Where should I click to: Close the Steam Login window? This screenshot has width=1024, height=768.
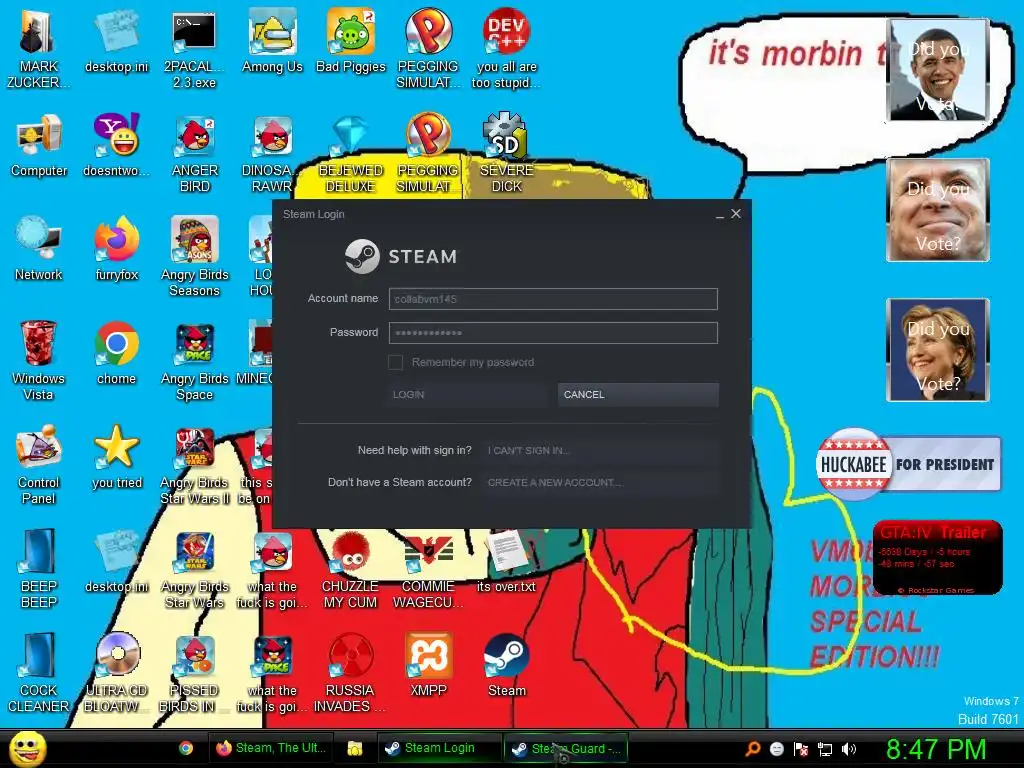[x=736, y=214]
